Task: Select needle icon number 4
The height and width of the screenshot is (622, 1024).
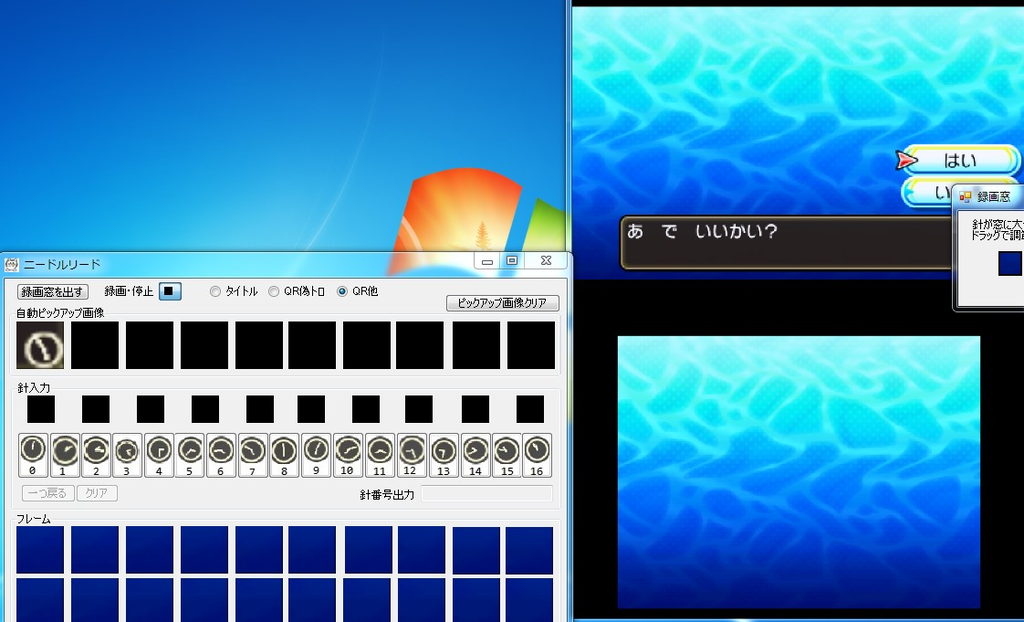Action: [x=159, y=455]
